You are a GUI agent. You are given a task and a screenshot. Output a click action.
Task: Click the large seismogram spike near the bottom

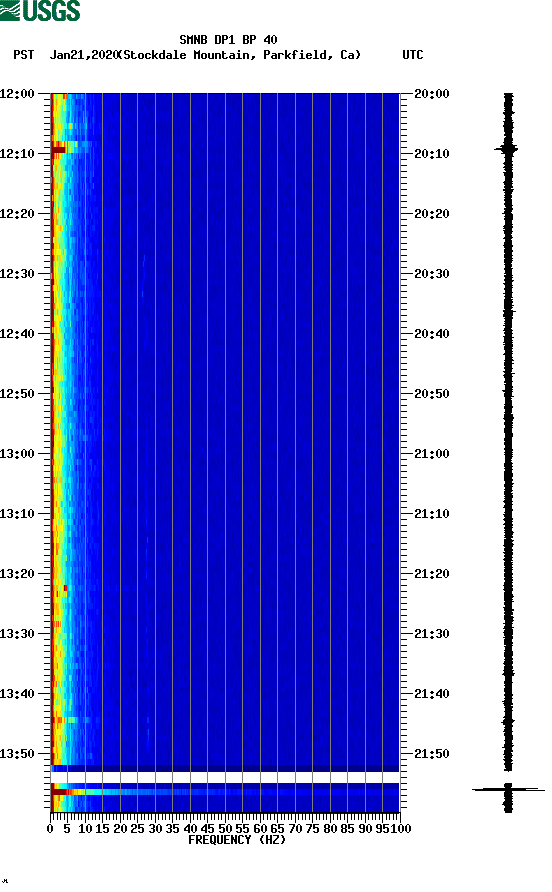(508, 790)
